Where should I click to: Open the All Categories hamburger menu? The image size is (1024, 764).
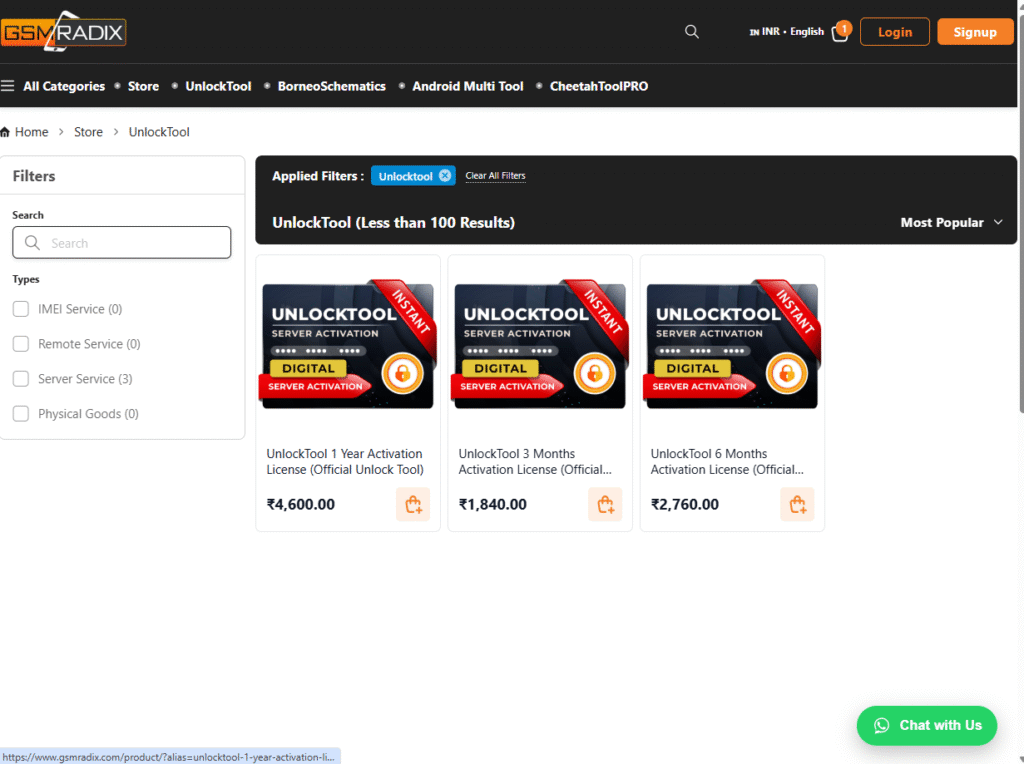[x=8, y=86]
